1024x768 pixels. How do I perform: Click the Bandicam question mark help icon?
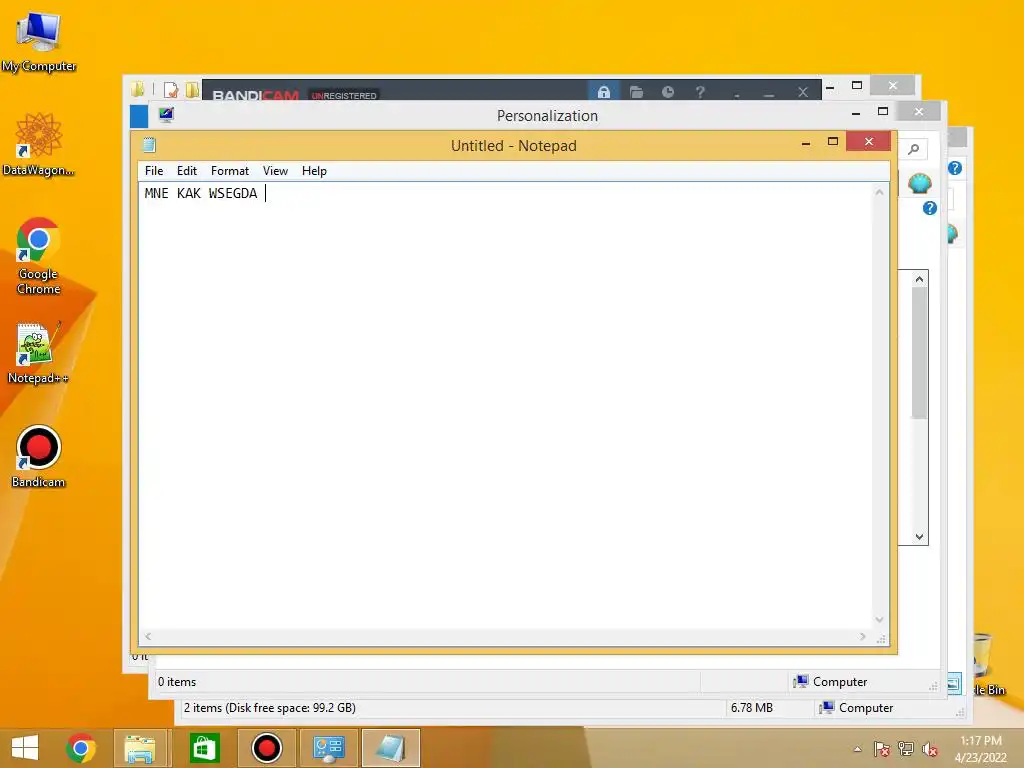pos(700,92)
